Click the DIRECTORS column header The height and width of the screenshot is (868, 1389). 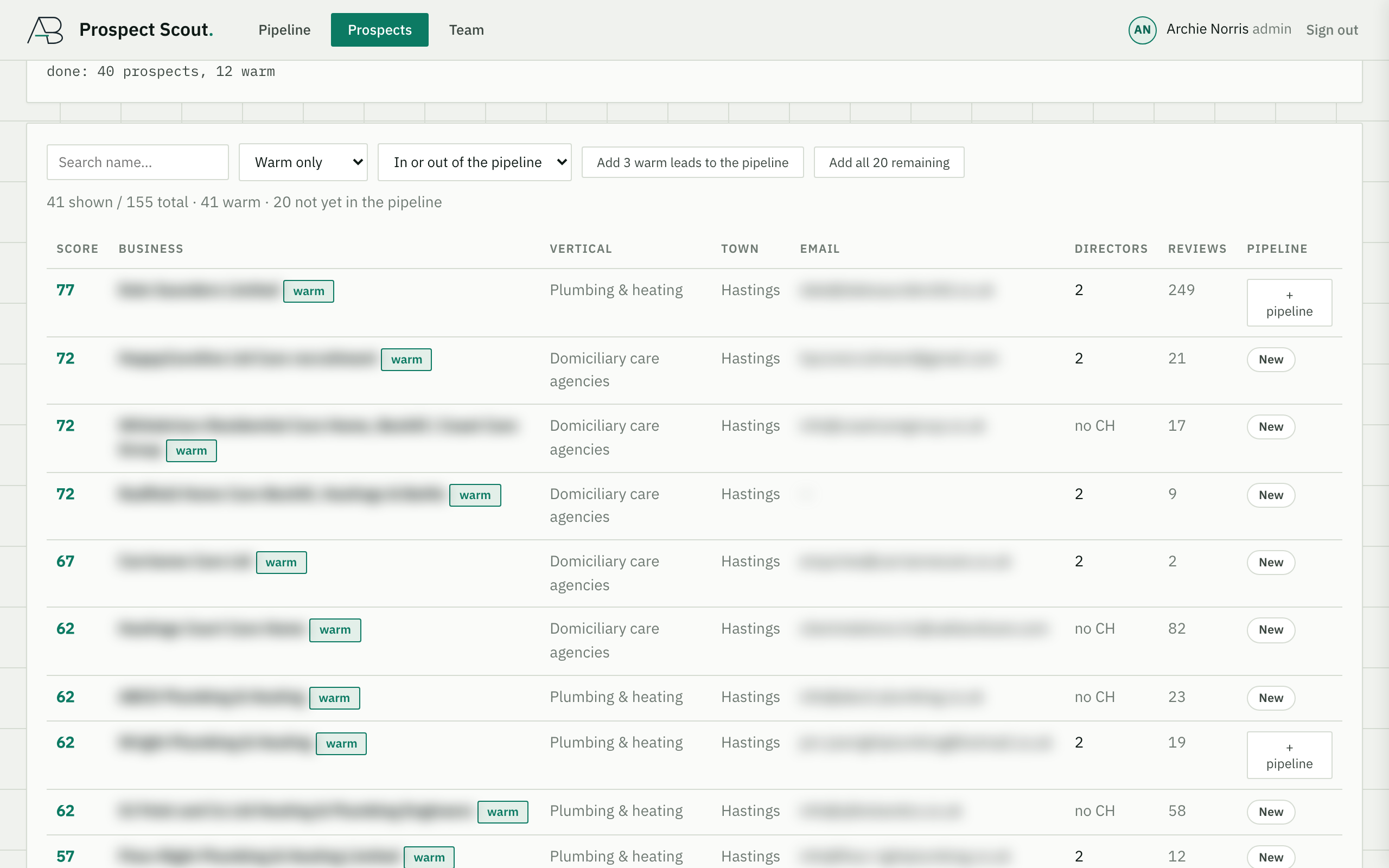pos(1111,248)
